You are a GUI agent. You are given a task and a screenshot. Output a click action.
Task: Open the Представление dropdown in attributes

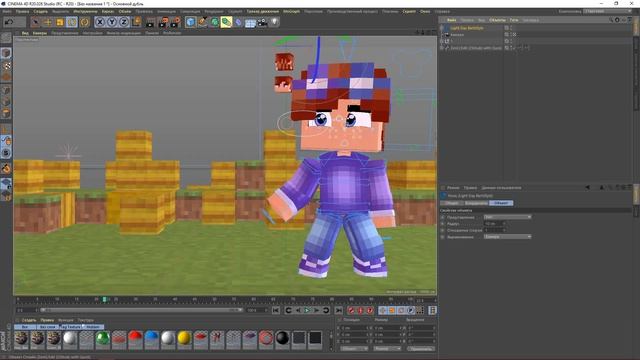507,217
